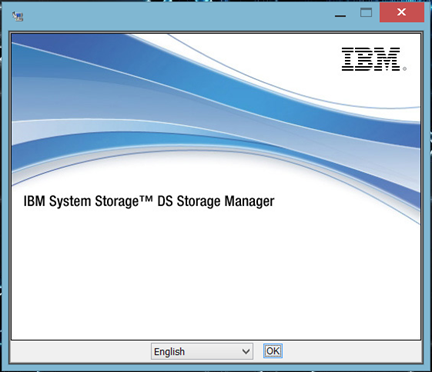The height and width of the screenshot is (372, 432).
Task: Select the IBM logo on the splash image
Action: [374, 59]
